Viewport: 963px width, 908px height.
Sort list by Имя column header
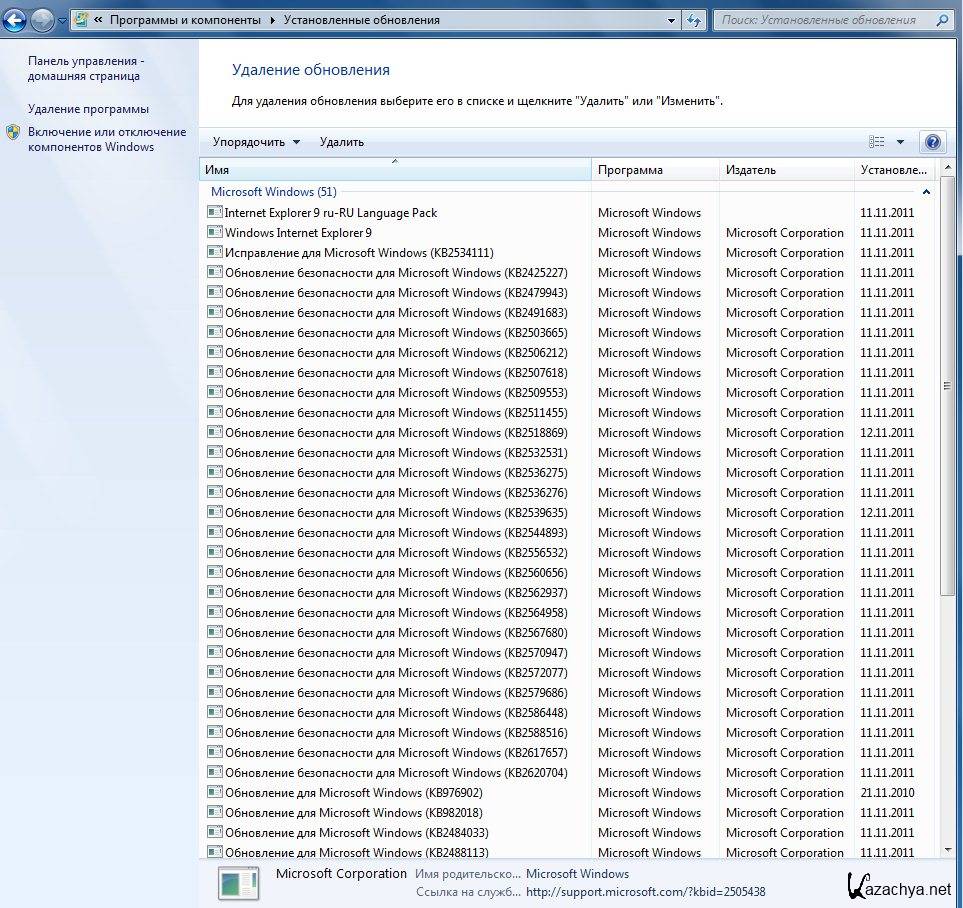(395, 170)
